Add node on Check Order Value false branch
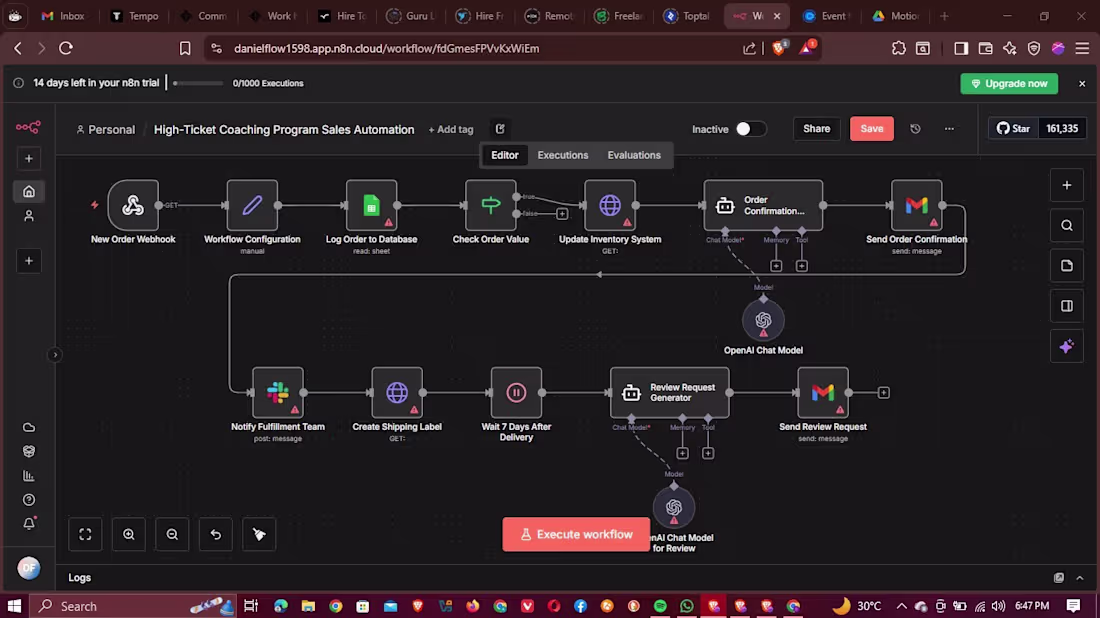1100x618 pixels. coord(562,214)
